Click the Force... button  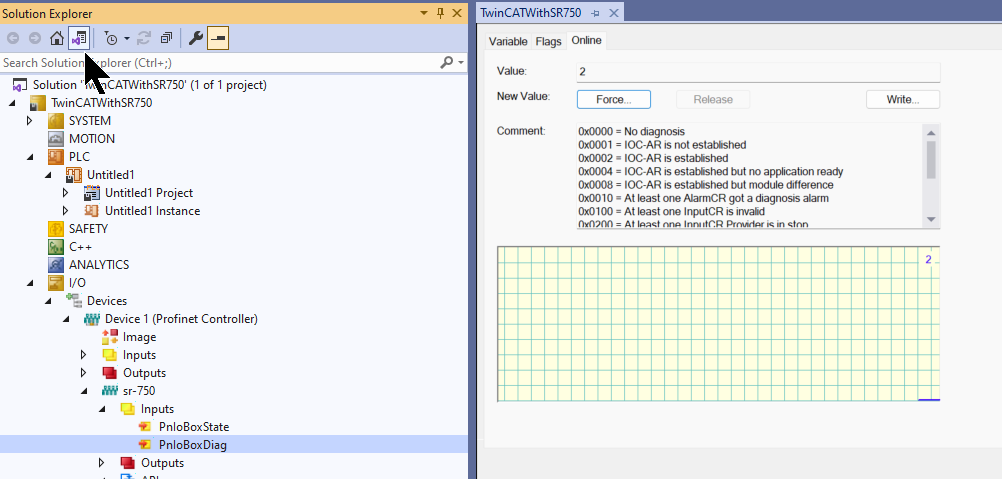[613, 99]
